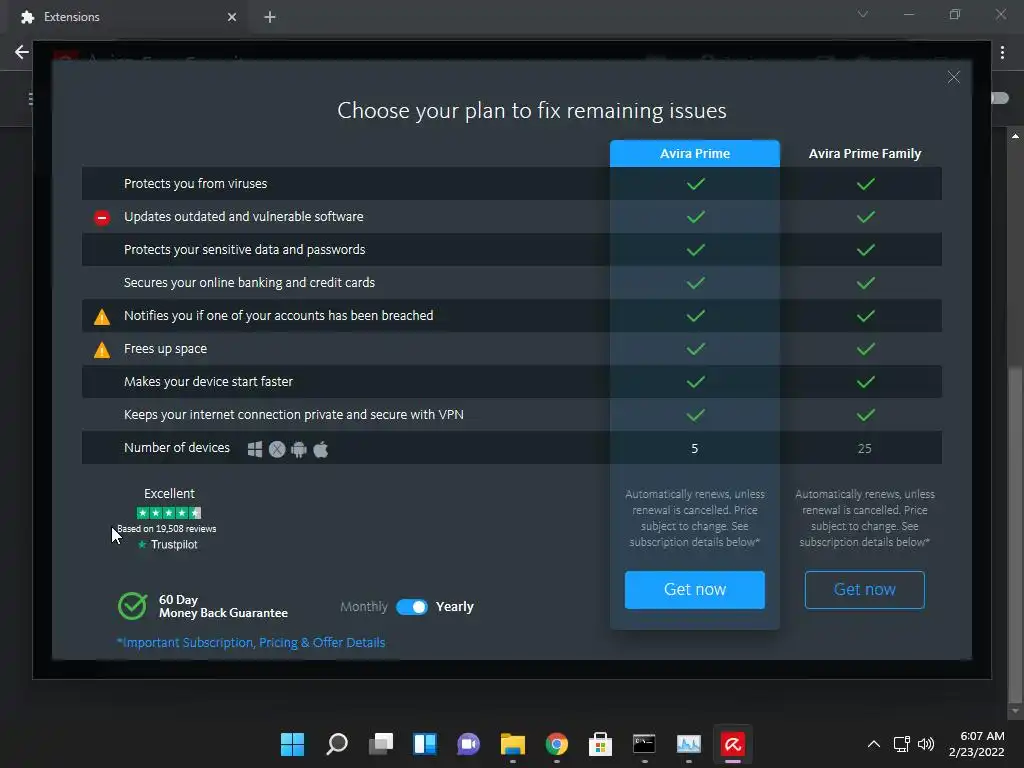Screen dimensions: 1024x768
Task: Click the Trustpilot star rating bar
Action: pos(168,513)
